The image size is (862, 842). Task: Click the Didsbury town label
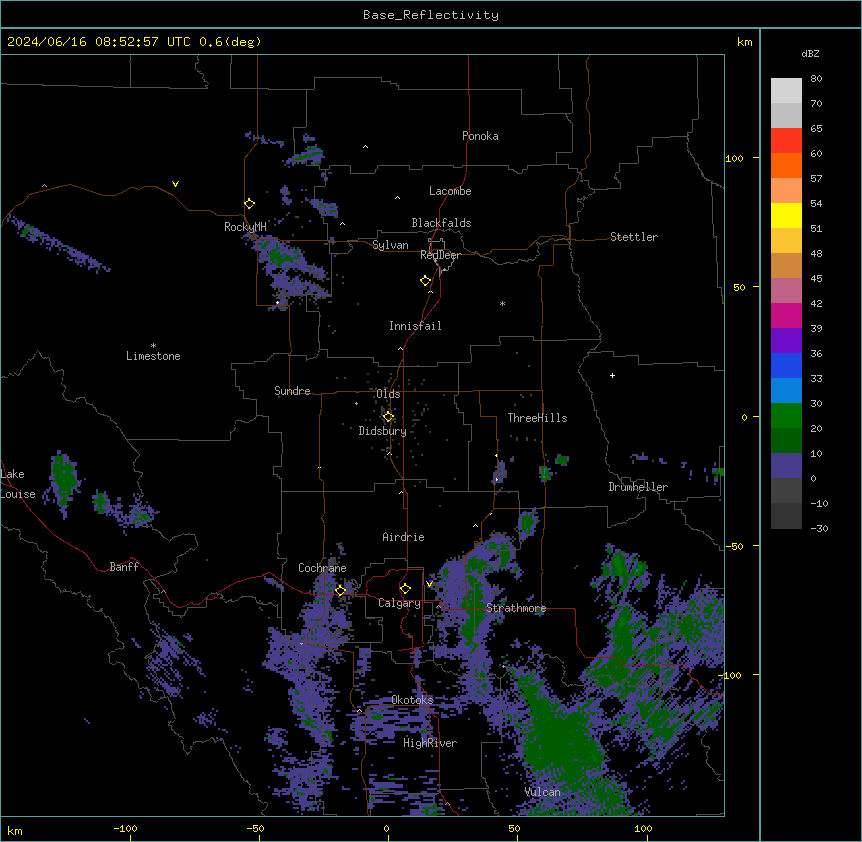383,431
